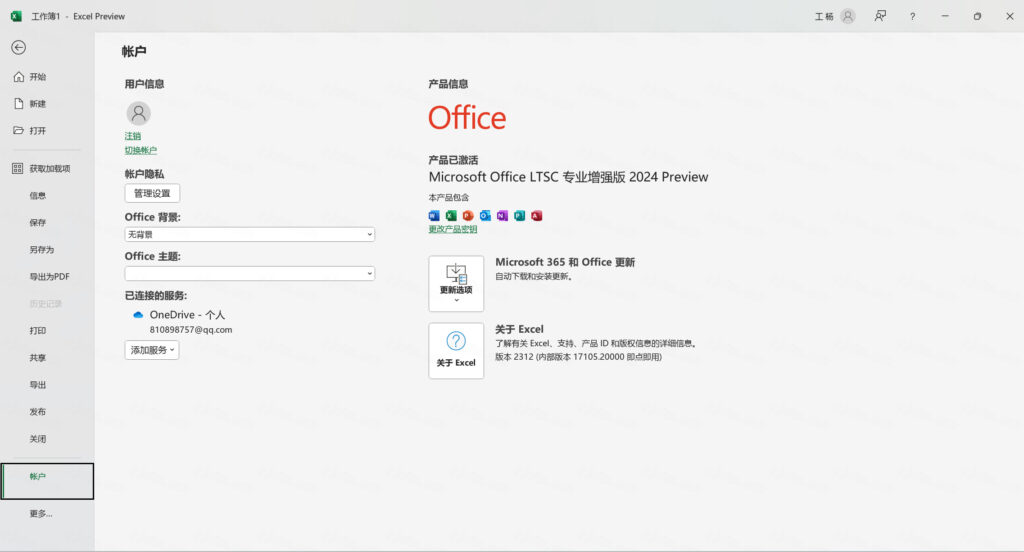Screen dimensions: 1024x552
Task: Open the 添加服务 dropdown button
Action: coord(152,350)
